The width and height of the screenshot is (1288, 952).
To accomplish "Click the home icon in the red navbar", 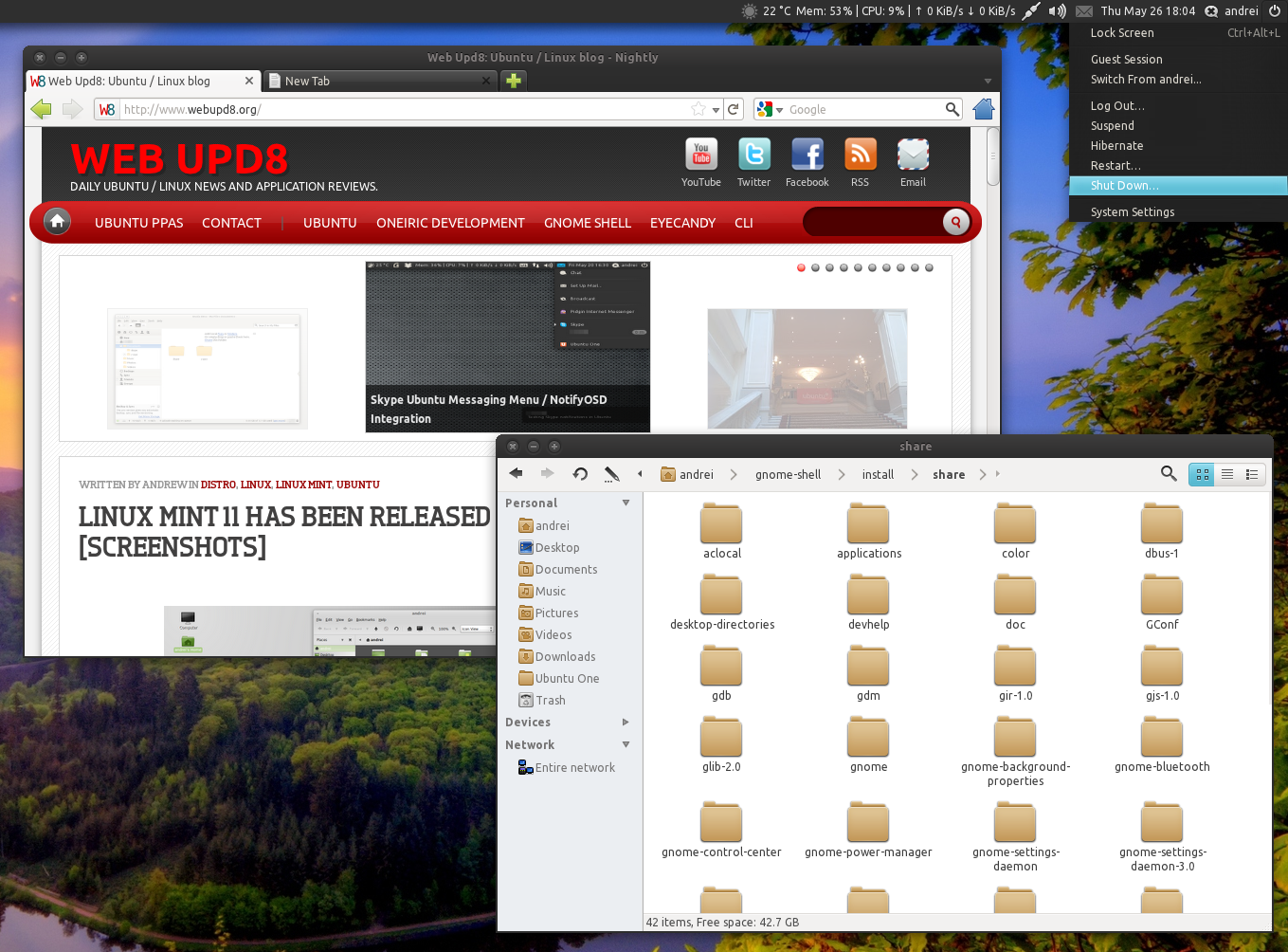I will pos(57,221).
